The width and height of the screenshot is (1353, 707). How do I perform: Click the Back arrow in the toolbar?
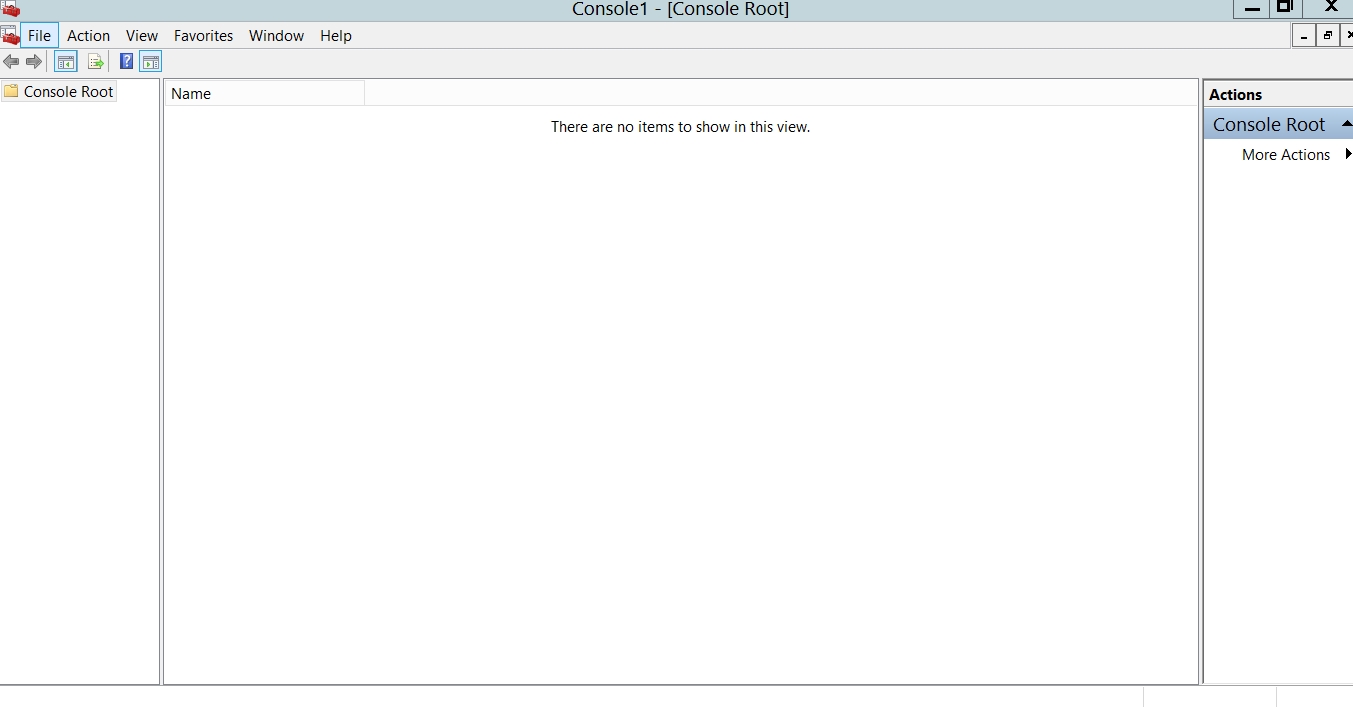click(11, 62)
